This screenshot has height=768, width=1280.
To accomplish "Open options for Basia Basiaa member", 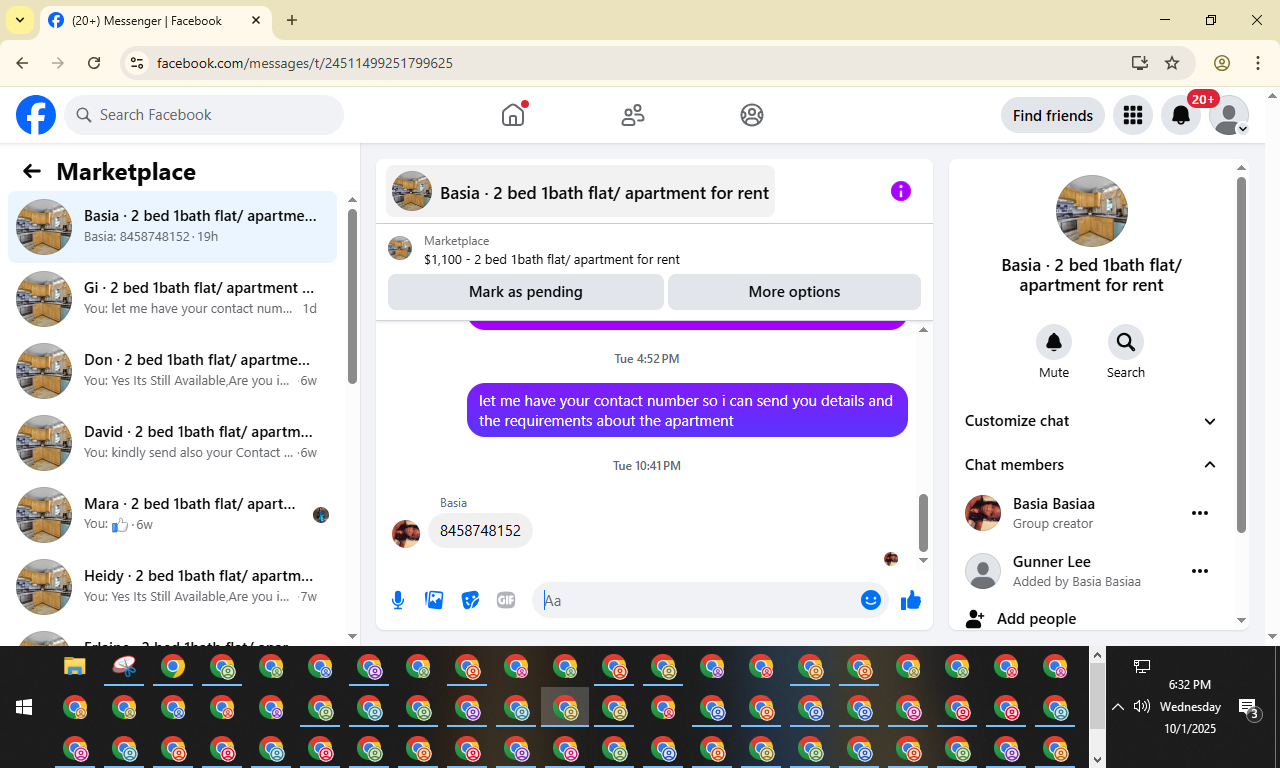I will coord(1200,513).
